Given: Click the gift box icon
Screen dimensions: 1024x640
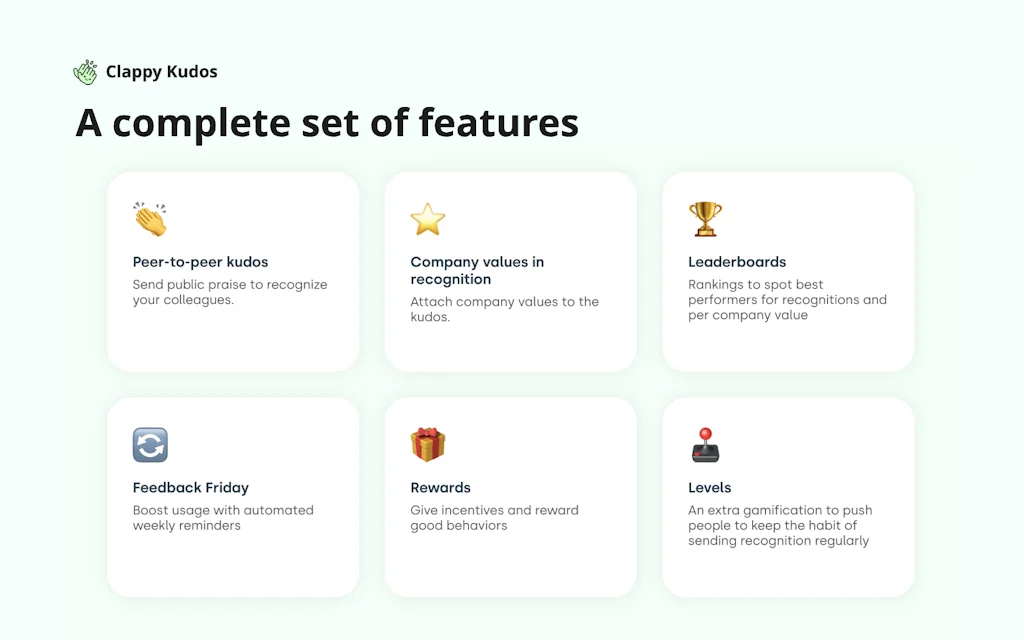Looking at the screenshot, I should click(x=428, y=445).
